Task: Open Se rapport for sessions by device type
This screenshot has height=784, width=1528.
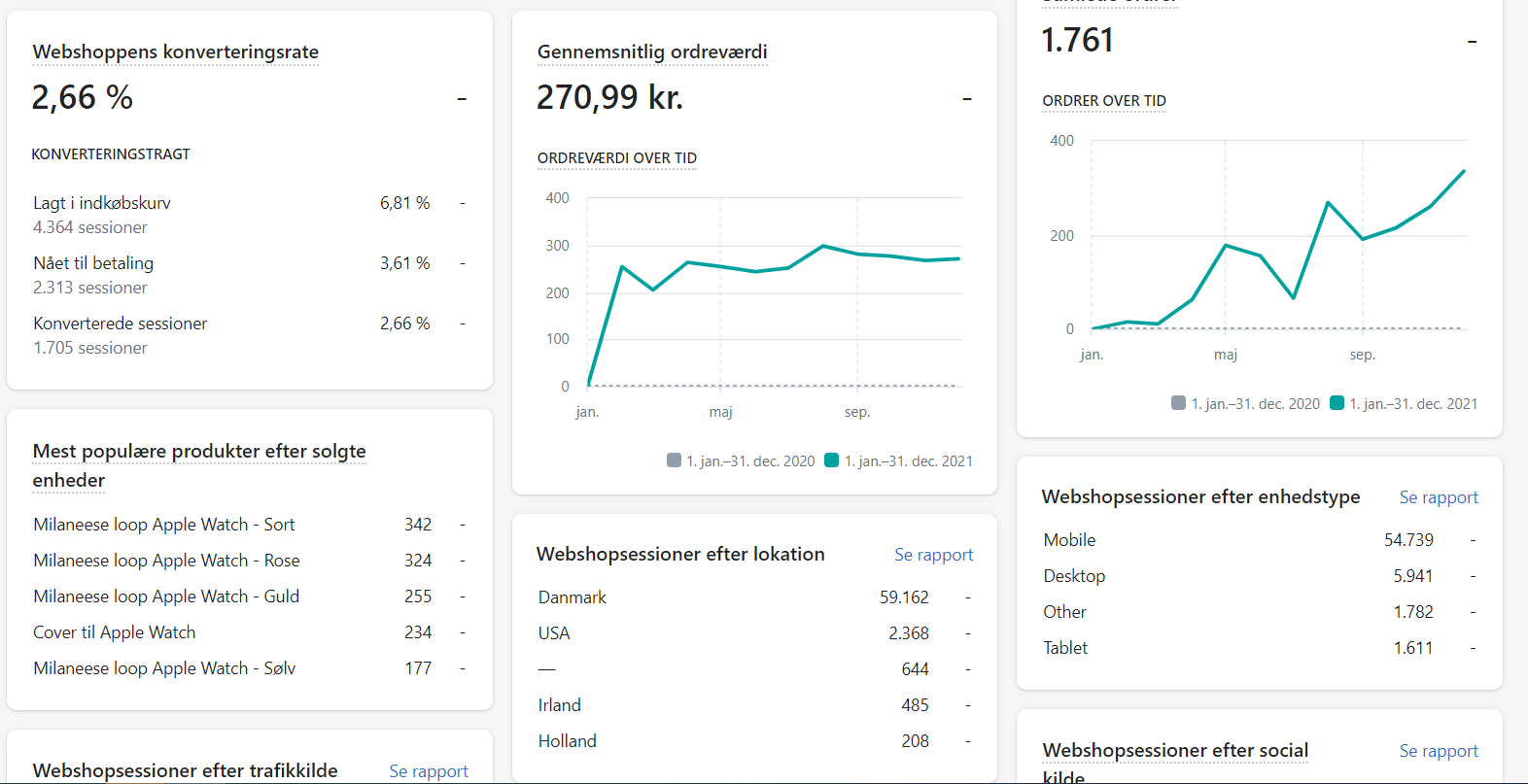Action: coord(1438,497)
